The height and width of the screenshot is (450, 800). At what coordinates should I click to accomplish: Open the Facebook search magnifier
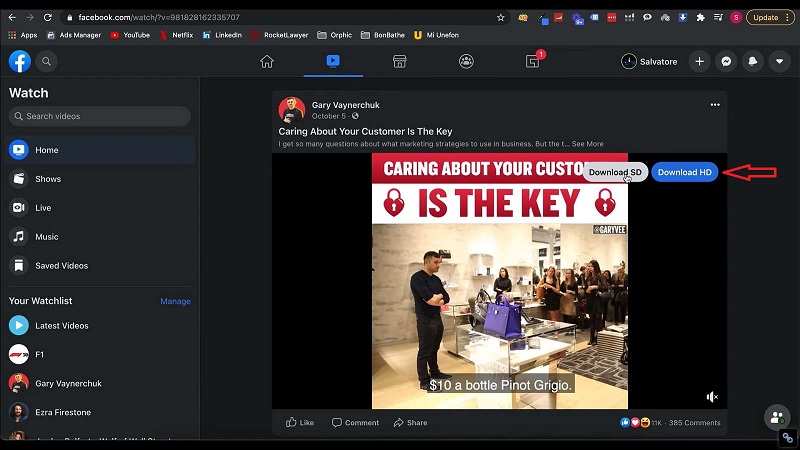[46, 61]
